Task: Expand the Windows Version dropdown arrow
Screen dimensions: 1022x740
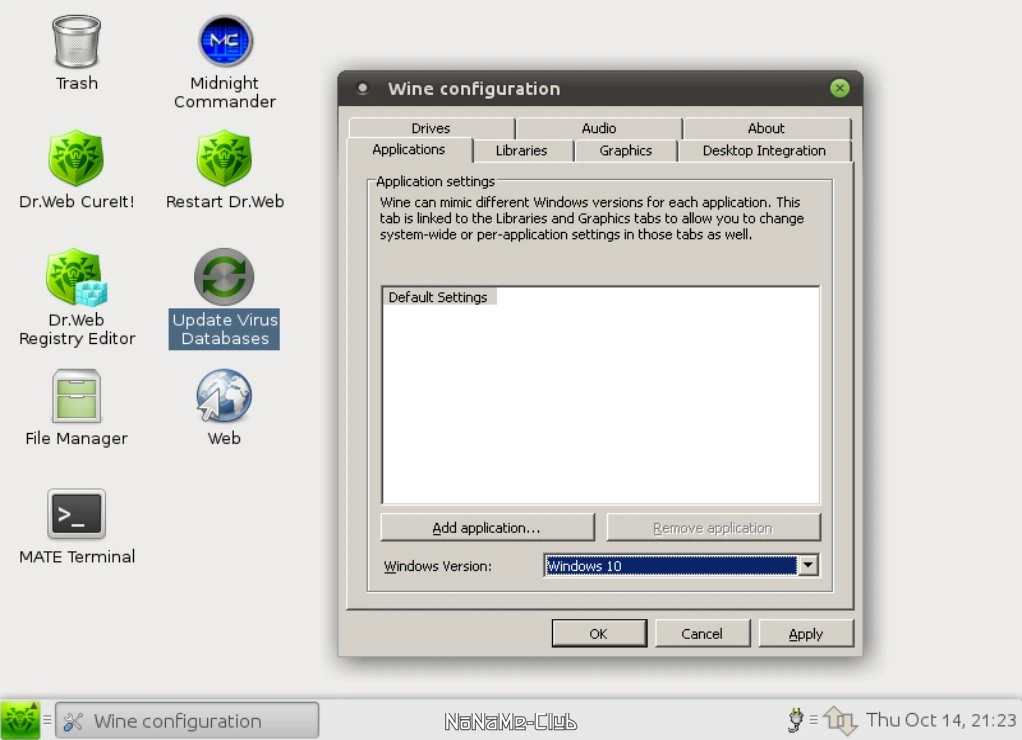Action: 808,565
